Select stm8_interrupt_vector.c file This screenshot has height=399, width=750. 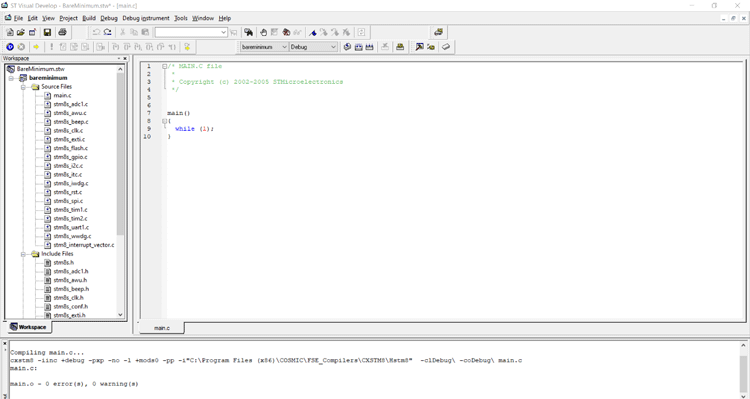84,245
